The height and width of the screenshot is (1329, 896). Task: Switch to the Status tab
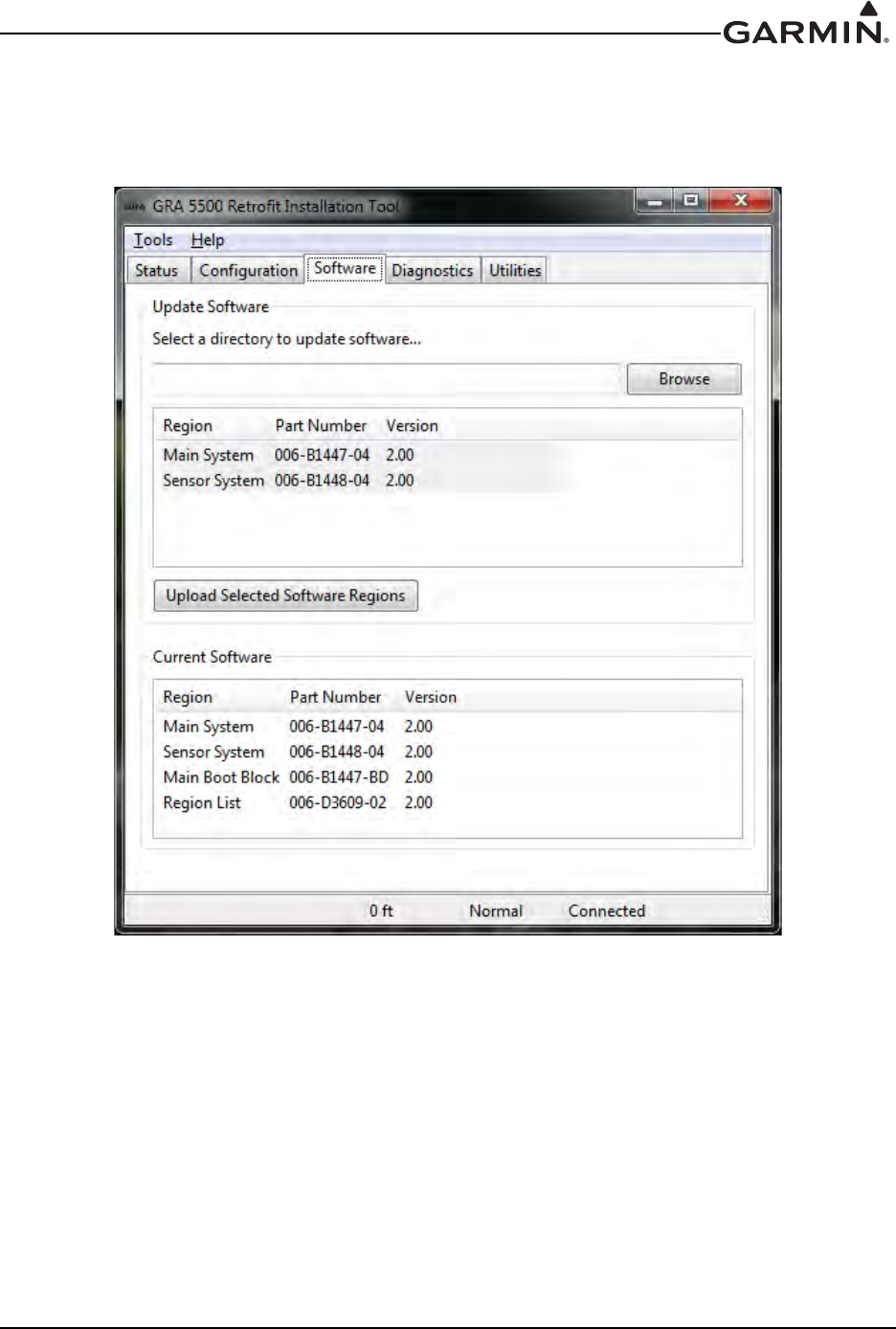point(157,271)
